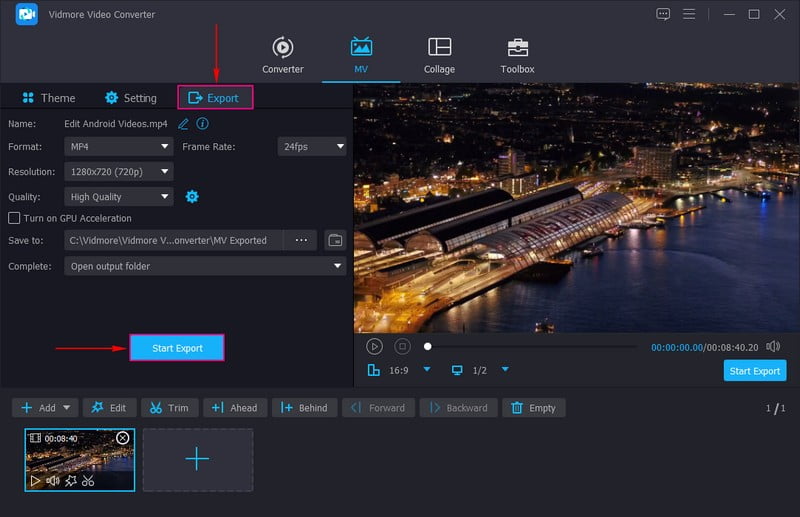Open the Frame Rate 24fps dropdown
Viewport: 800px width, 517px height.
point(312,147)
